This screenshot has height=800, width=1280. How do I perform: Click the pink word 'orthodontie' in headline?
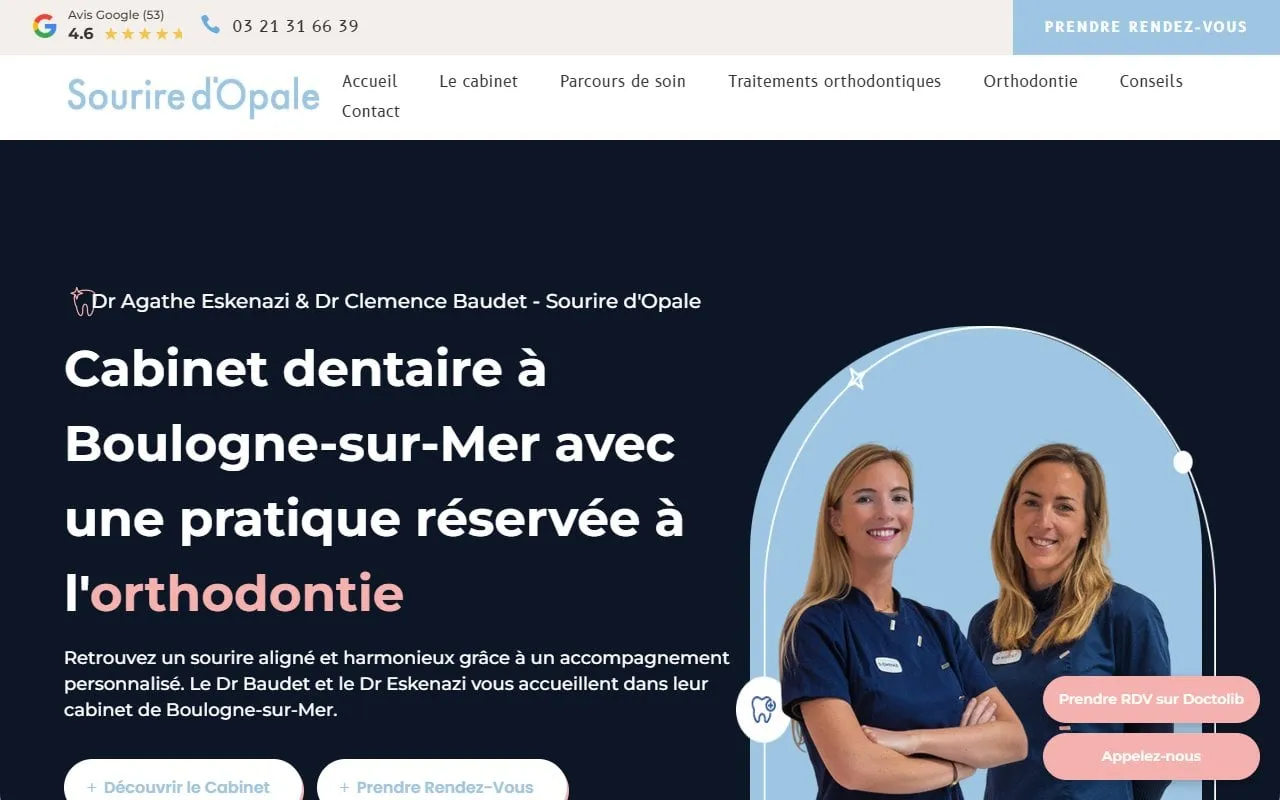(x=247, y=594)
